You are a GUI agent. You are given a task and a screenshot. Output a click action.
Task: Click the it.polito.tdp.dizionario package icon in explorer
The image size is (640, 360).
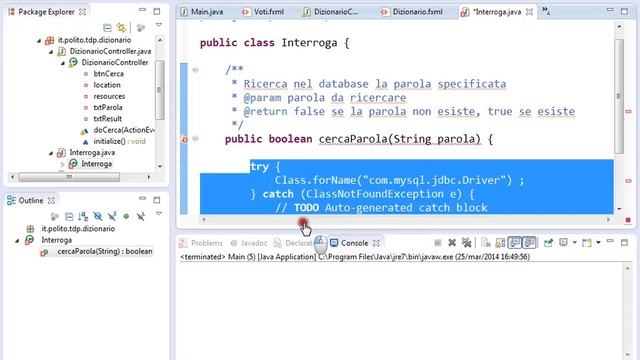click(x=49, y=40)
